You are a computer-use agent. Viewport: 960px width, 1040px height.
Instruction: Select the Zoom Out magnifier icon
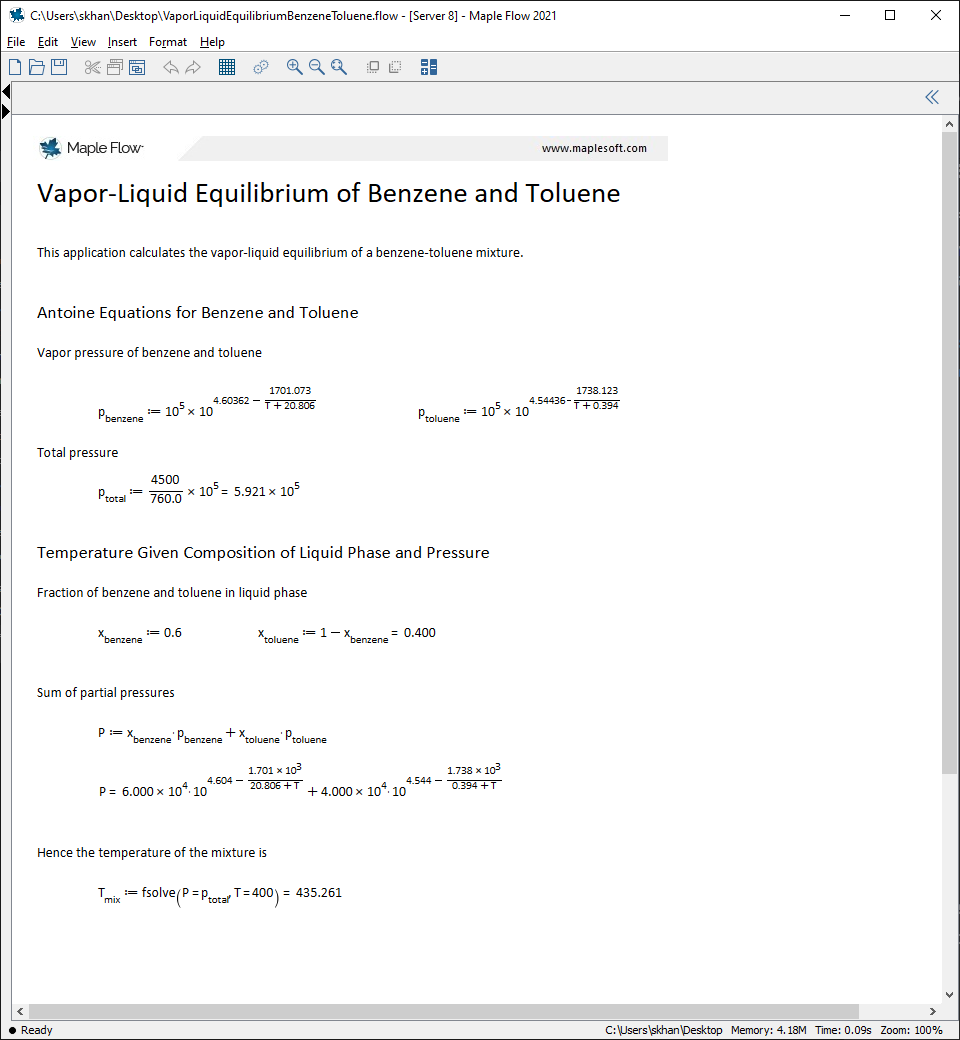tap(317, 67)
